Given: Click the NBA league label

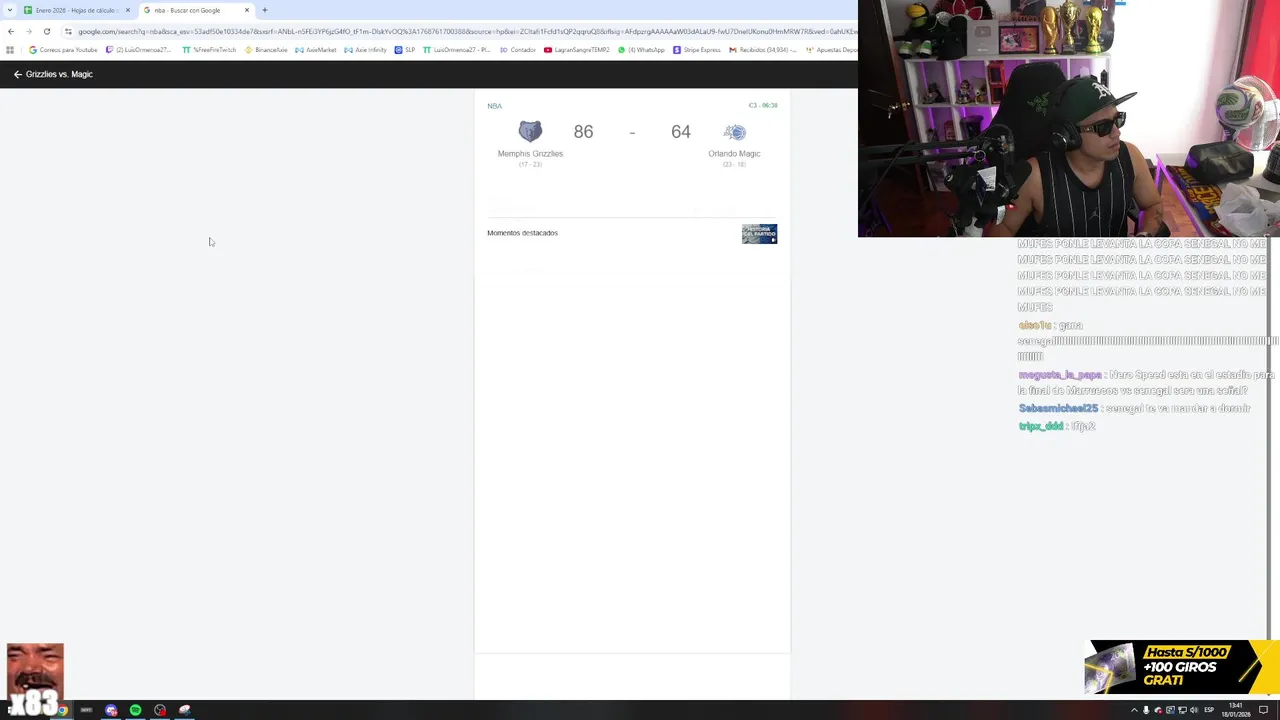Looking at the screenshot, I should (x=495, y=106).
